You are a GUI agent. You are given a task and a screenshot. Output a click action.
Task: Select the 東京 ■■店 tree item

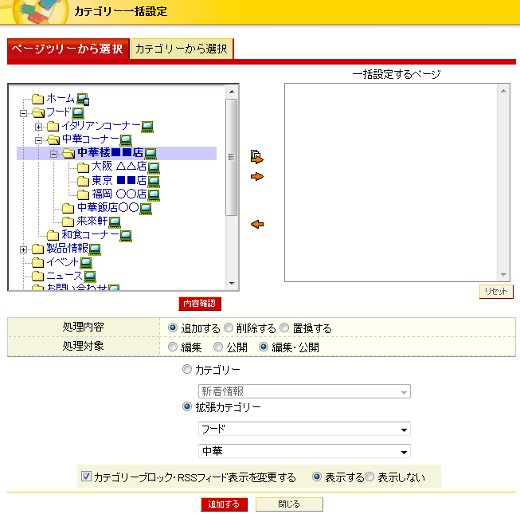coord(119,180)
